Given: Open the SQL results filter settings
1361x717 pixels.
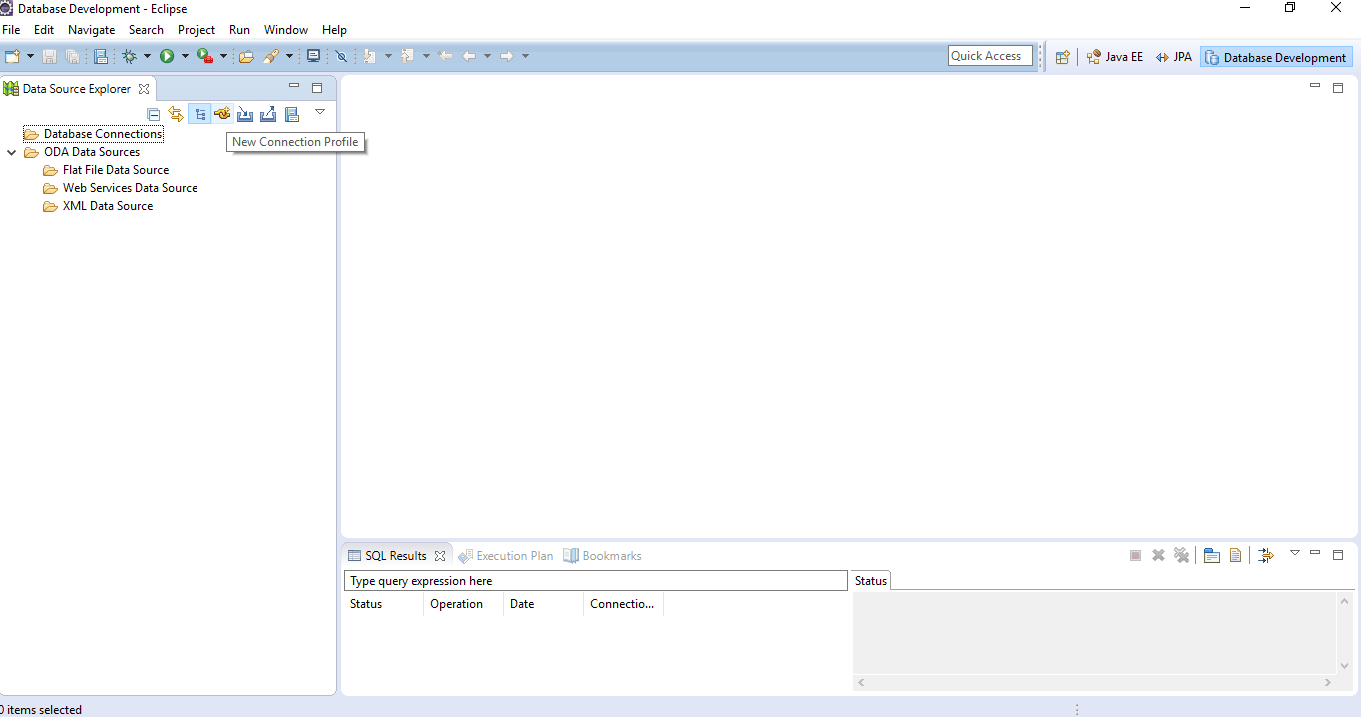Looking at the screenshot, I should click(1267, 555).
